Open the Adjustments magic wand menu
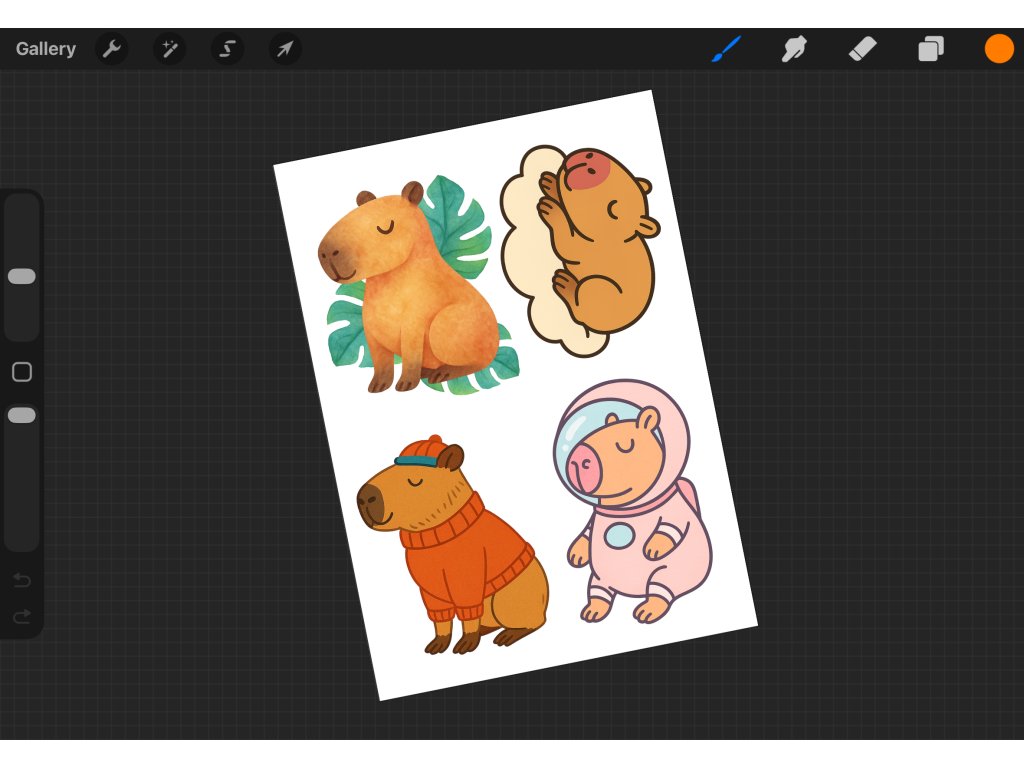This screenshot has height=768, width=1024. 170,49
